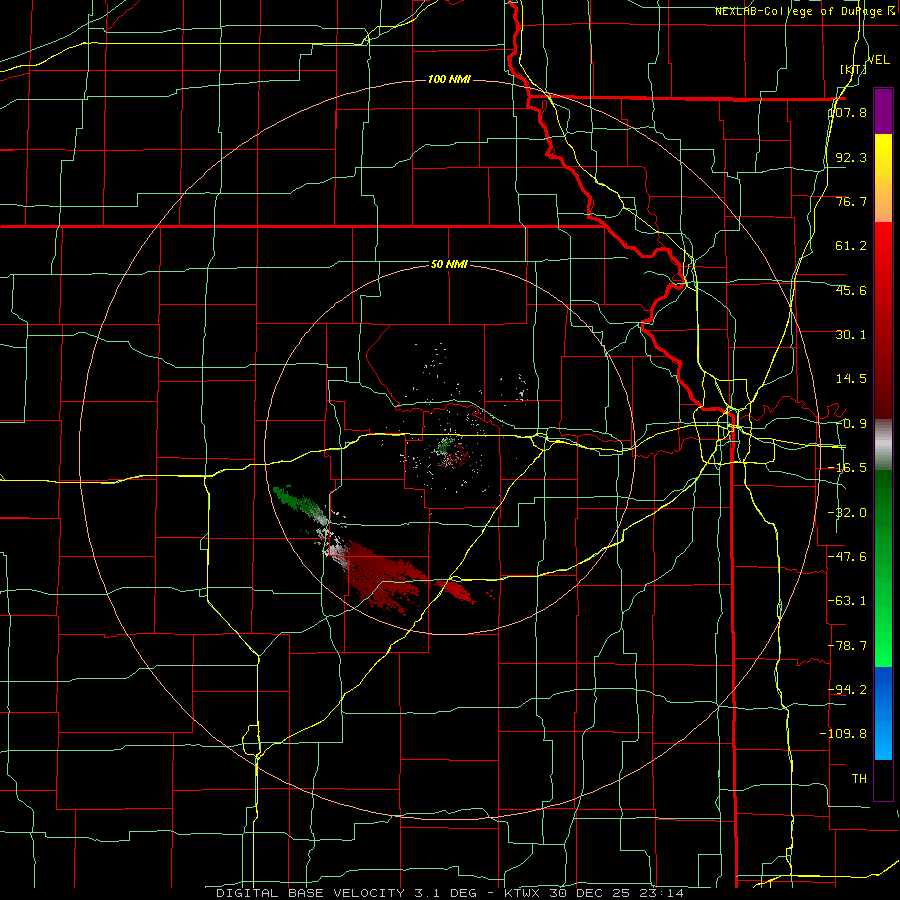Click the -78.7 velocity scale value

848,646
